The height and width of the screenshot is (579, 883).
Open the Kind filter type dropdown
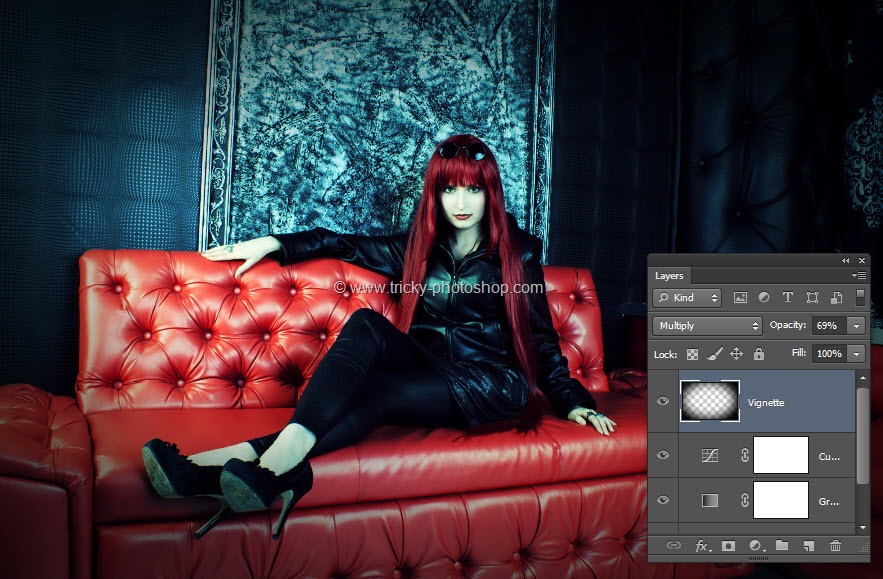coord(686,298)
